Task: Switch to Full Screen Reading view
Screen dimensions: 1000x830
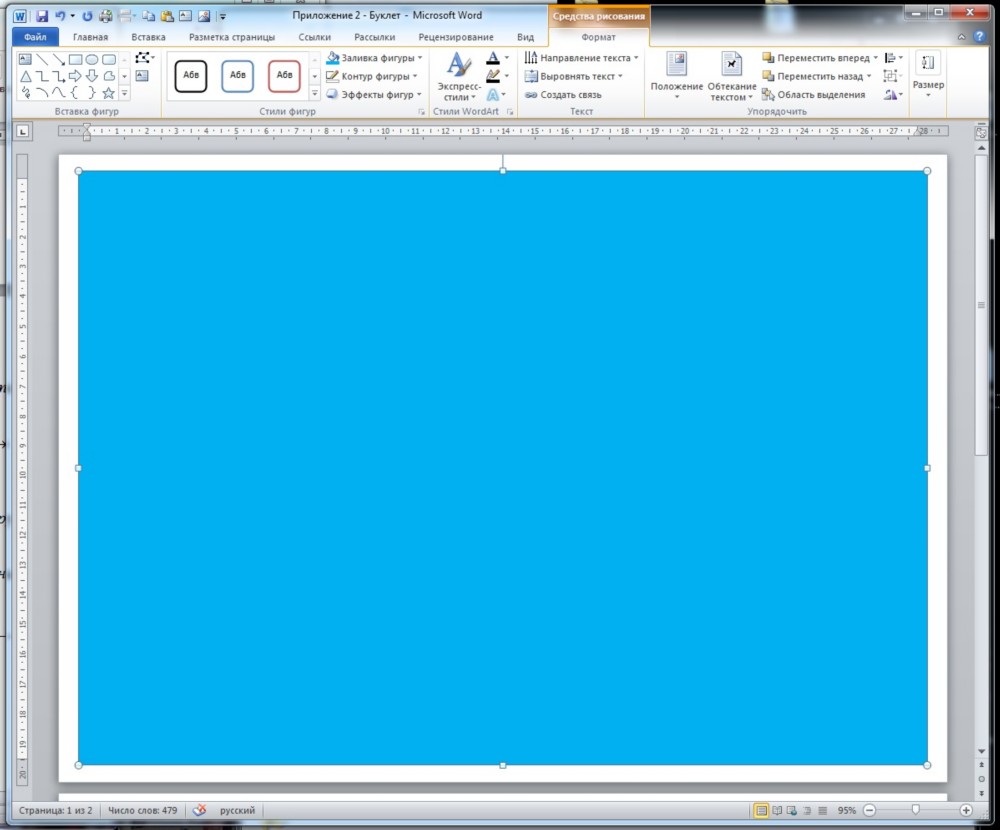Action: click(x=777, y=810)
